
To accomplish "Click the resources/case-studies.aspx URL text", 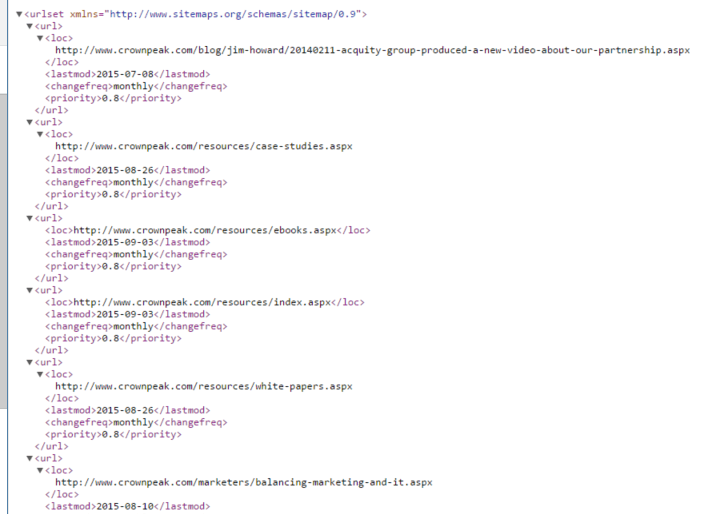I will pos(203,146).
